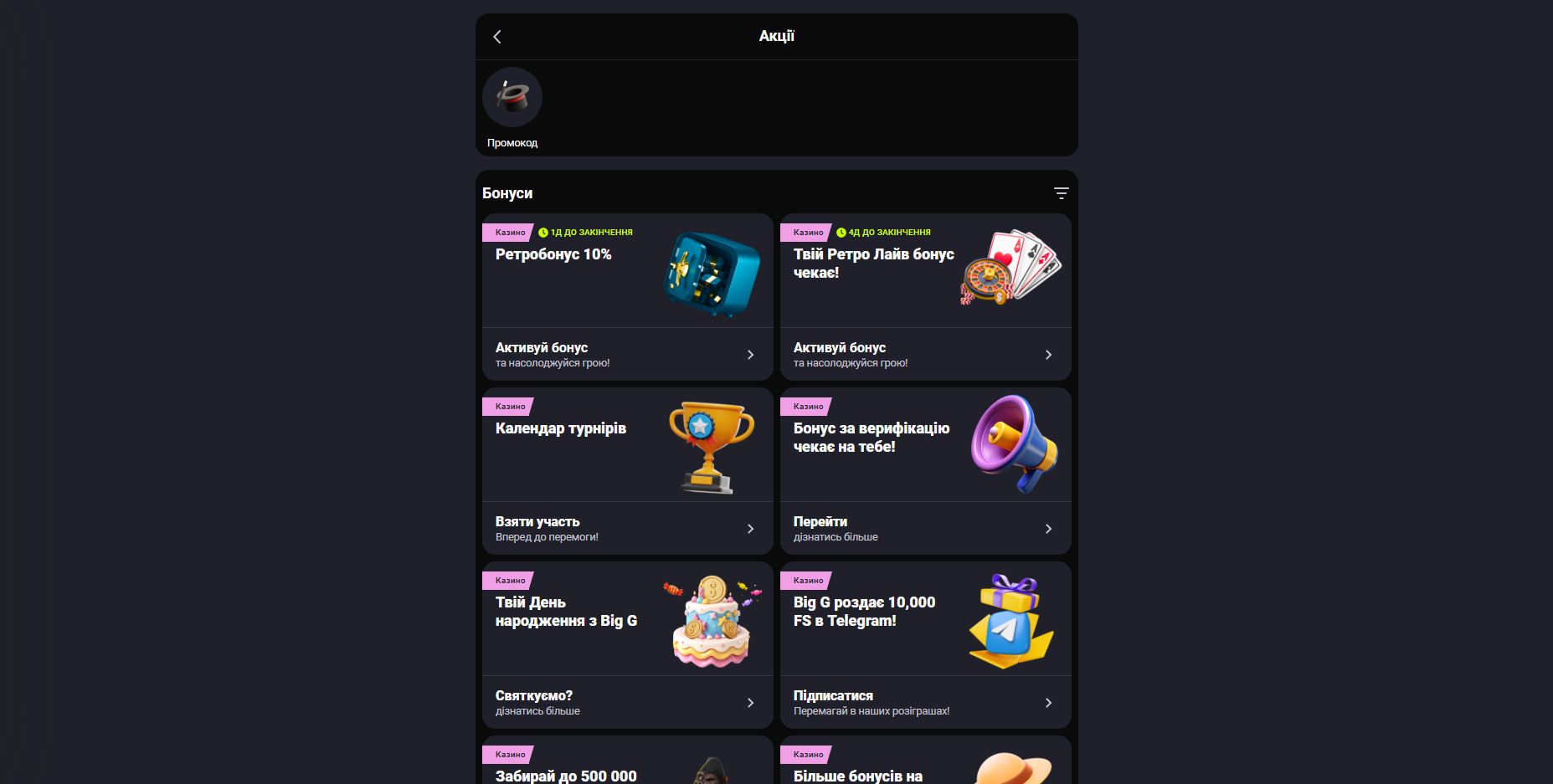Go back using the header arrow

click(497, 37)
